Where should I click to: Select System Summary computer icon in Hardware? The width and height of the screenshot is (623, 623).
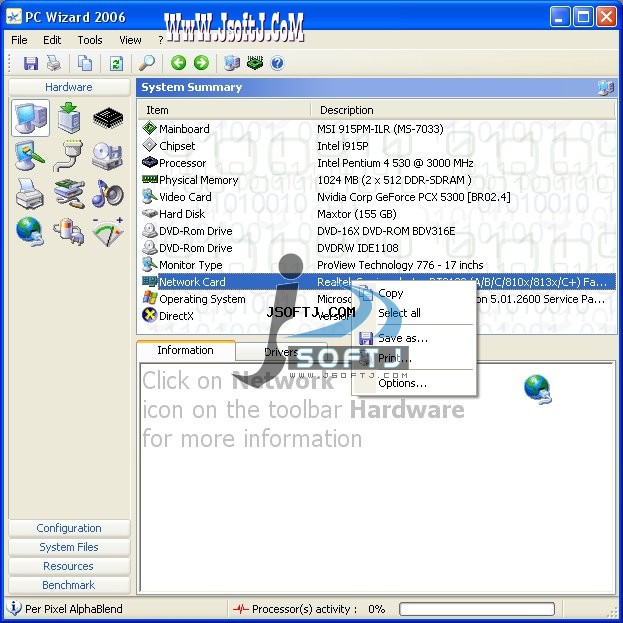[x=31, y=118]
